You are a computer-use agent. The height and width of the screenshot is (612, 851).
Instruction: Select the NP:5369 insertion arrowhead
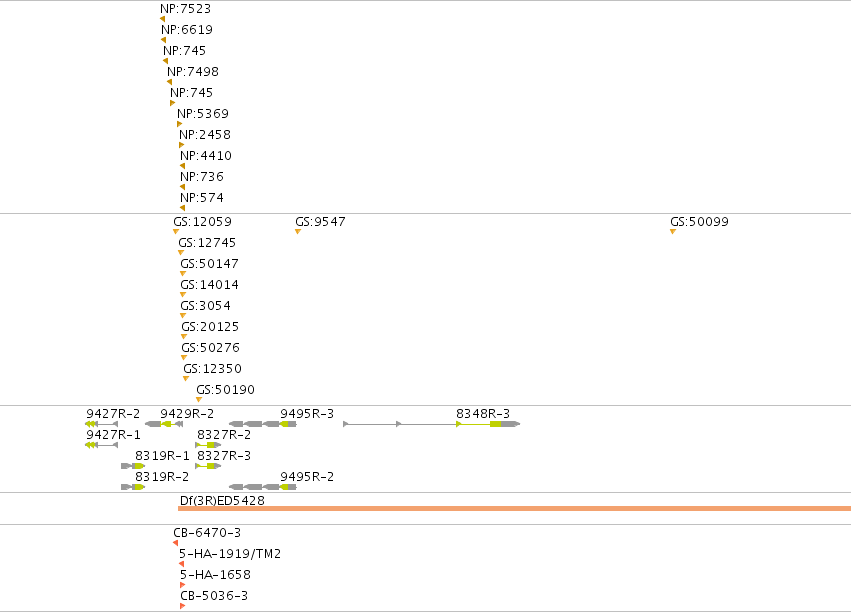[x=180, y=124]
